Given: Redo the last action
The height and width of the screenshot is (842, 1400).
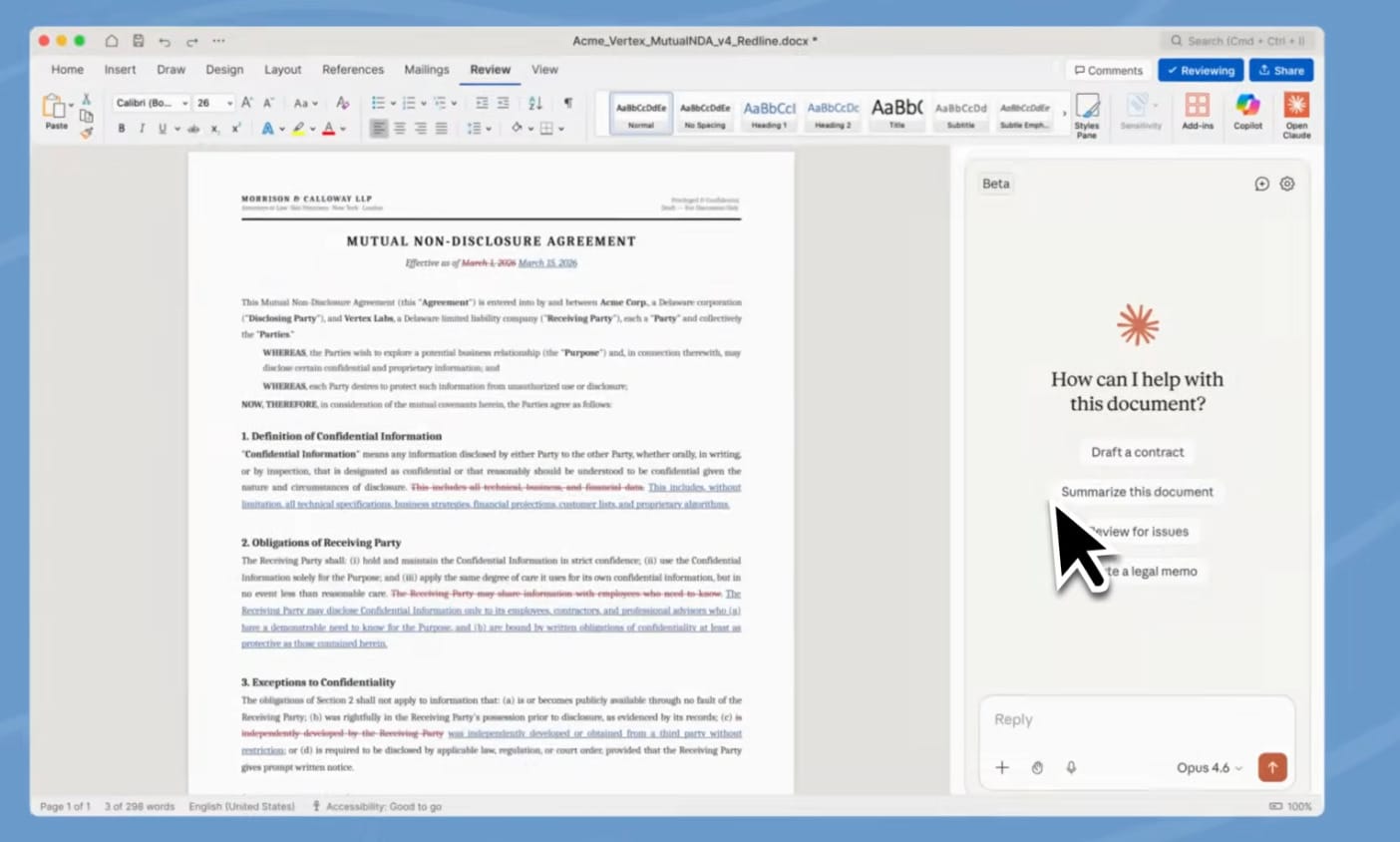Looking at the screenshot, I should [x=191, y=41].
